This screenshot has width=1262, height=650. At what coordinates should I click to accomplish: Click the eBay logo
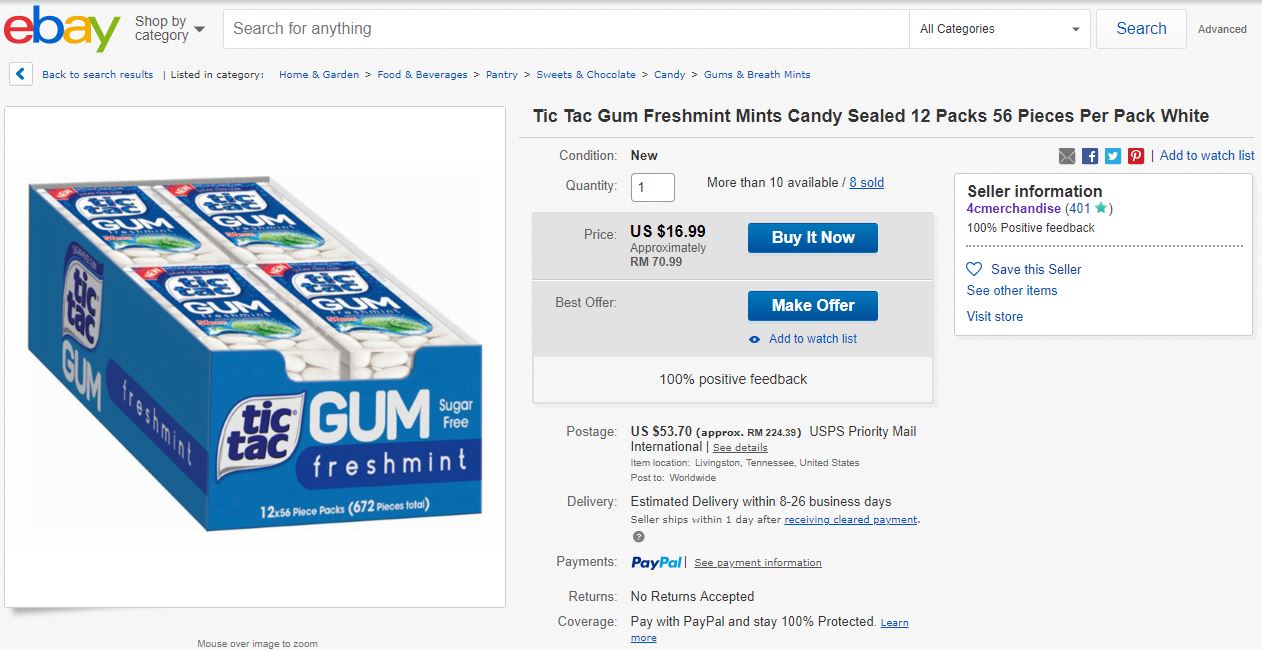62,29
